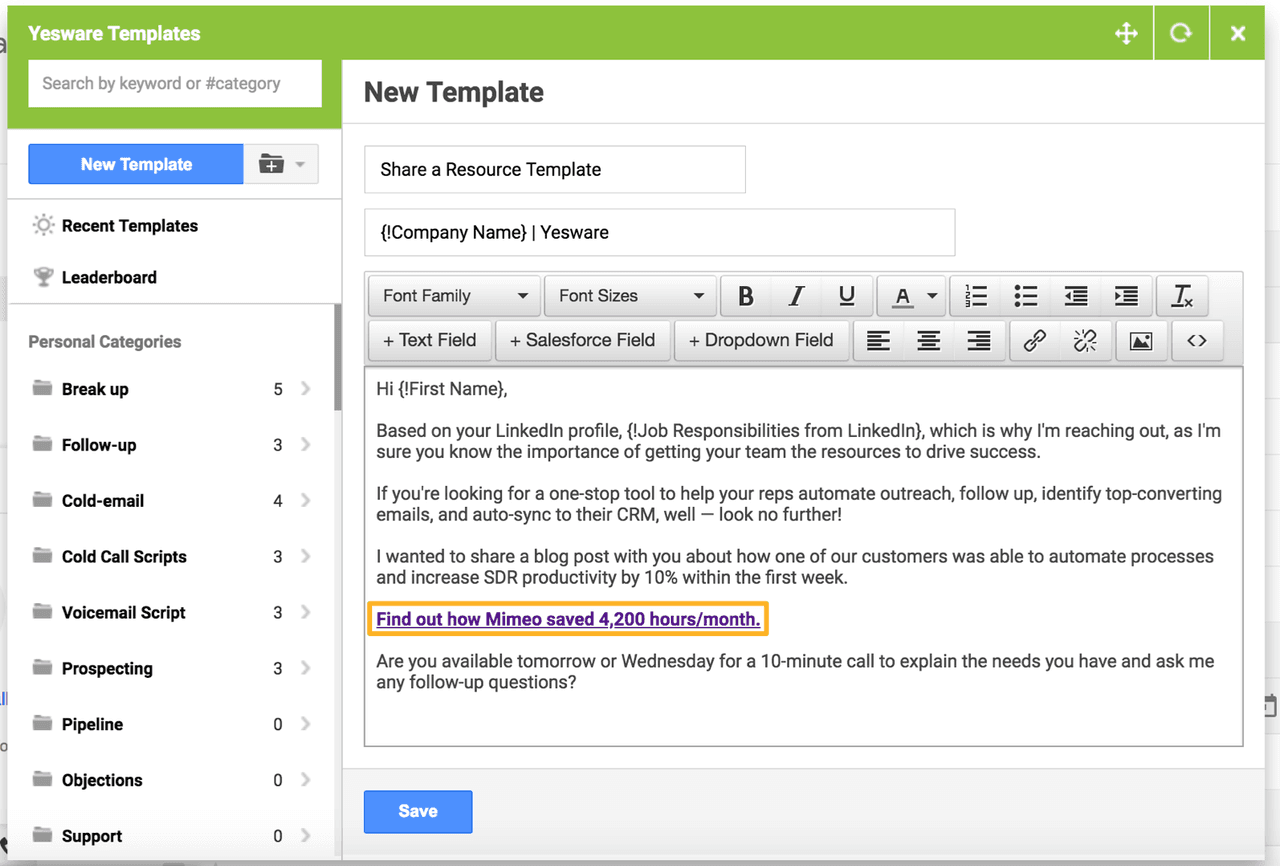Insert a bulleted list

(1025, 296)
